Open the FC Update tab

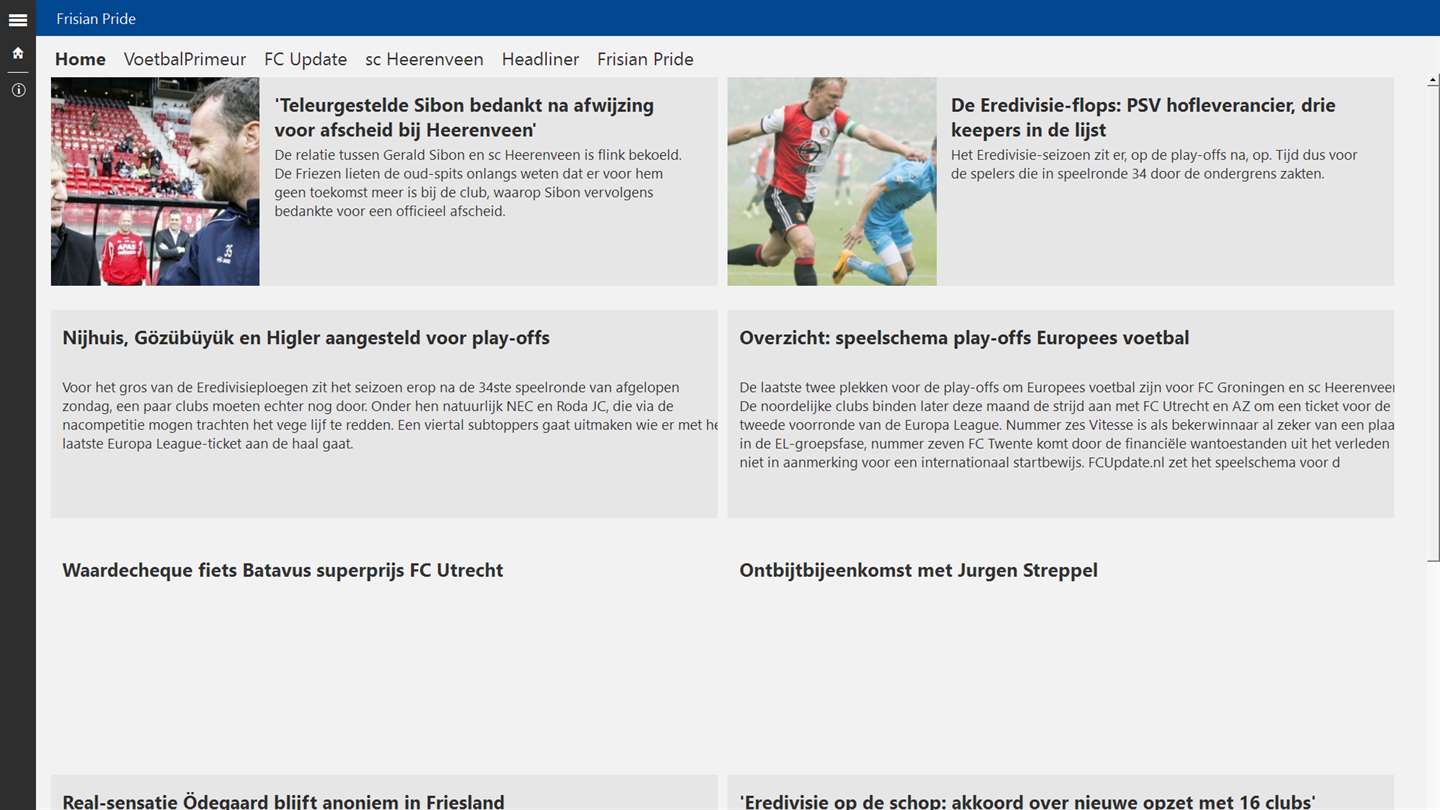click(x=305, y=59)
